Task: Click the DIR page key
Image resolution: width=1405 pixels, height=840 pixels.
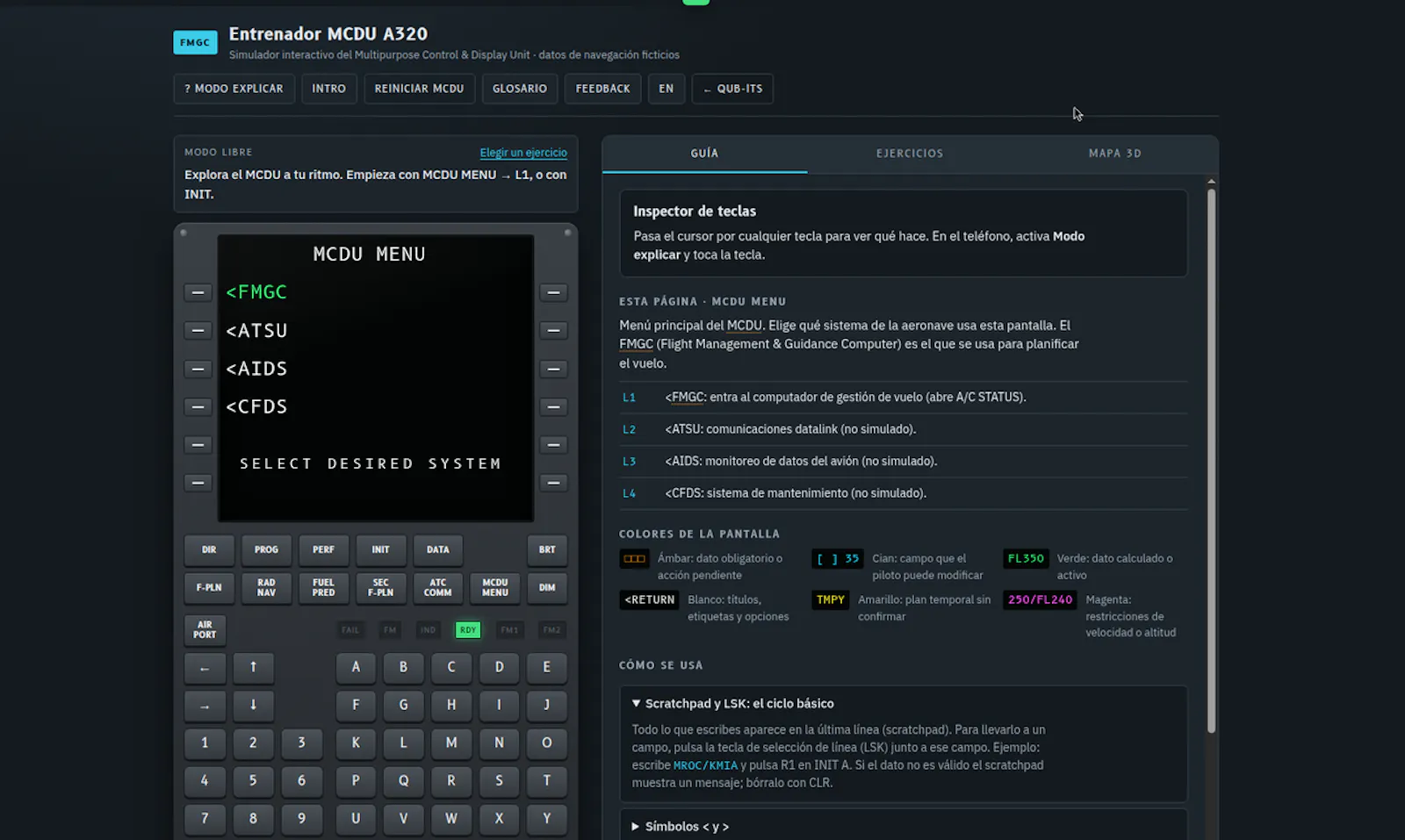Action: pyautogui.click(x=209, y=549)
